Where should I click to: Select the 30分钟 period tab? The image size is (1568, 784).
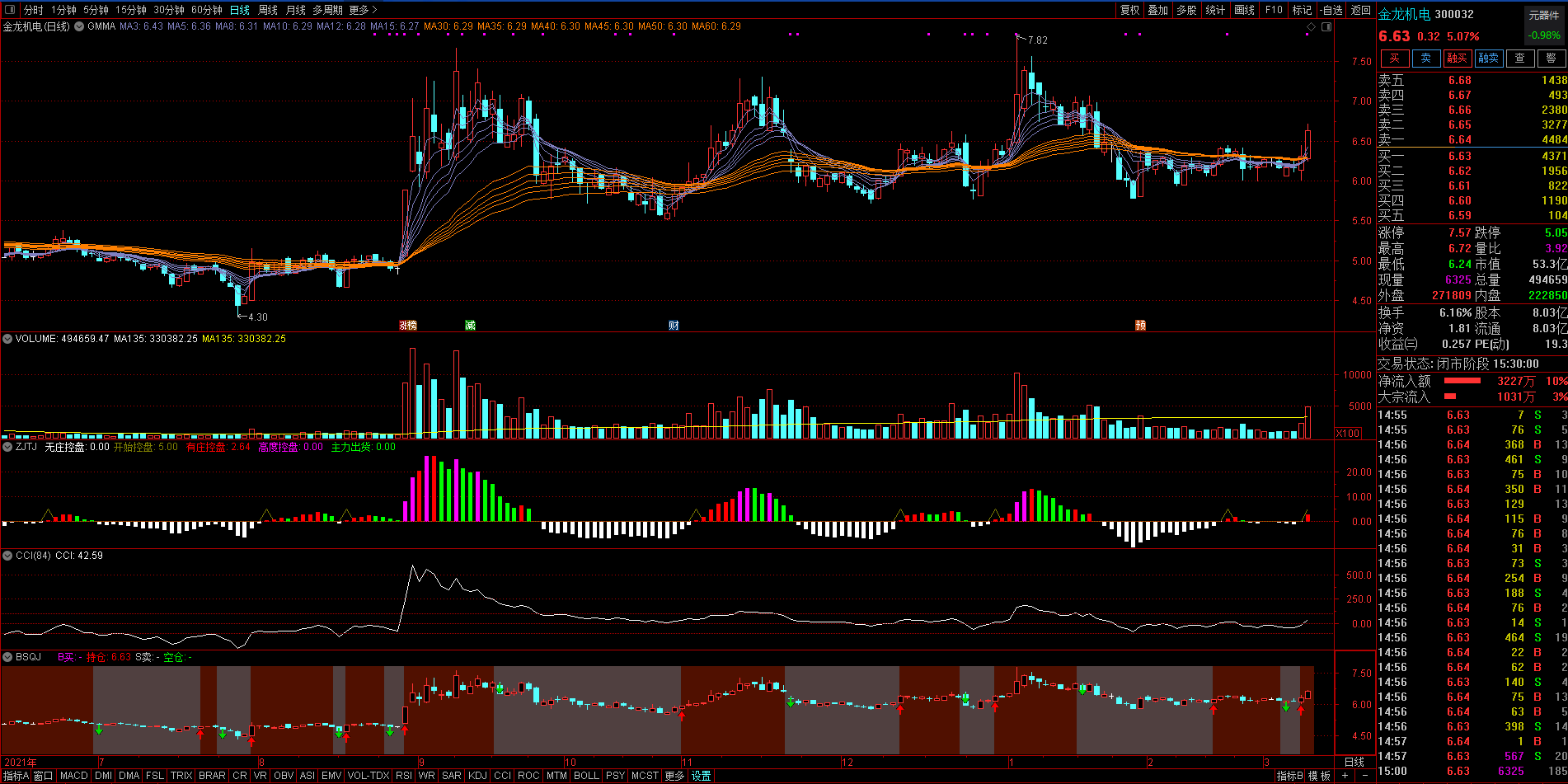pyautogui.click(x=169, y=10)
